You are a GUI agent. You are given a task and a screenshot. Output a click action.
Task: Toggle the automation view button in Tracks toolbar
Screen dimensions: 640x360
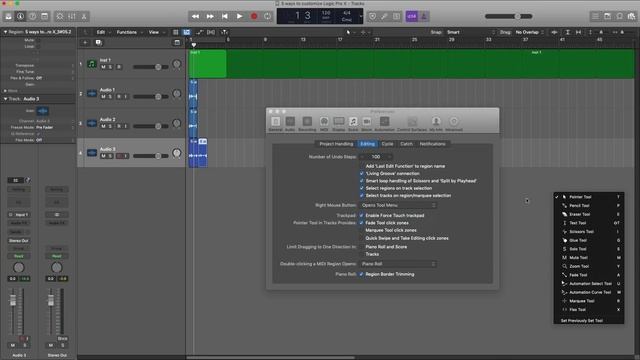(x=200, y=32)
